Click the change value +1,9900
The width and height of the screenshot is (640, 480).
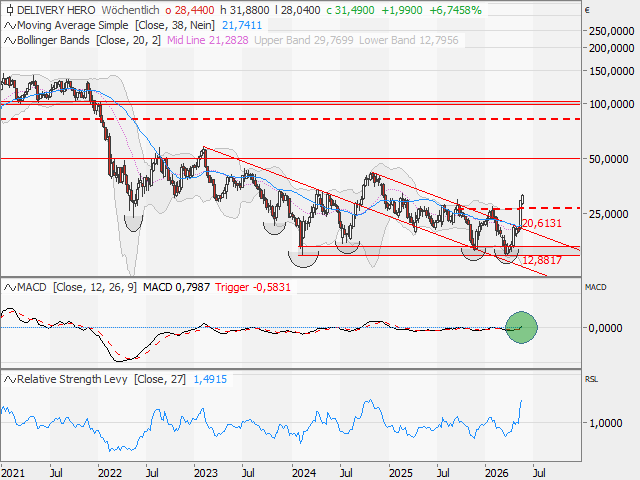coord(402,10)
